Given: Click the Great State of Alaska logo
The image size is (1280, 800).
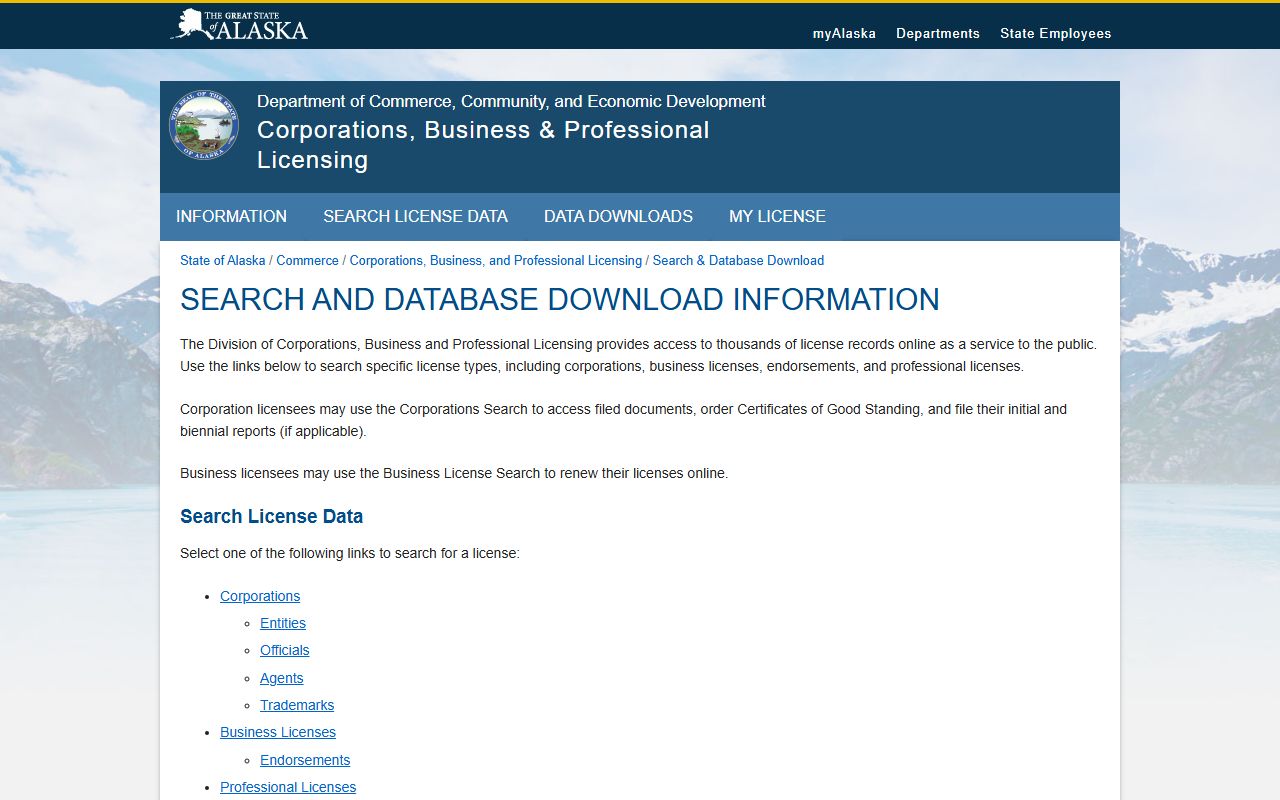Looking at the screenshot, I should click(x=239, y=25).
